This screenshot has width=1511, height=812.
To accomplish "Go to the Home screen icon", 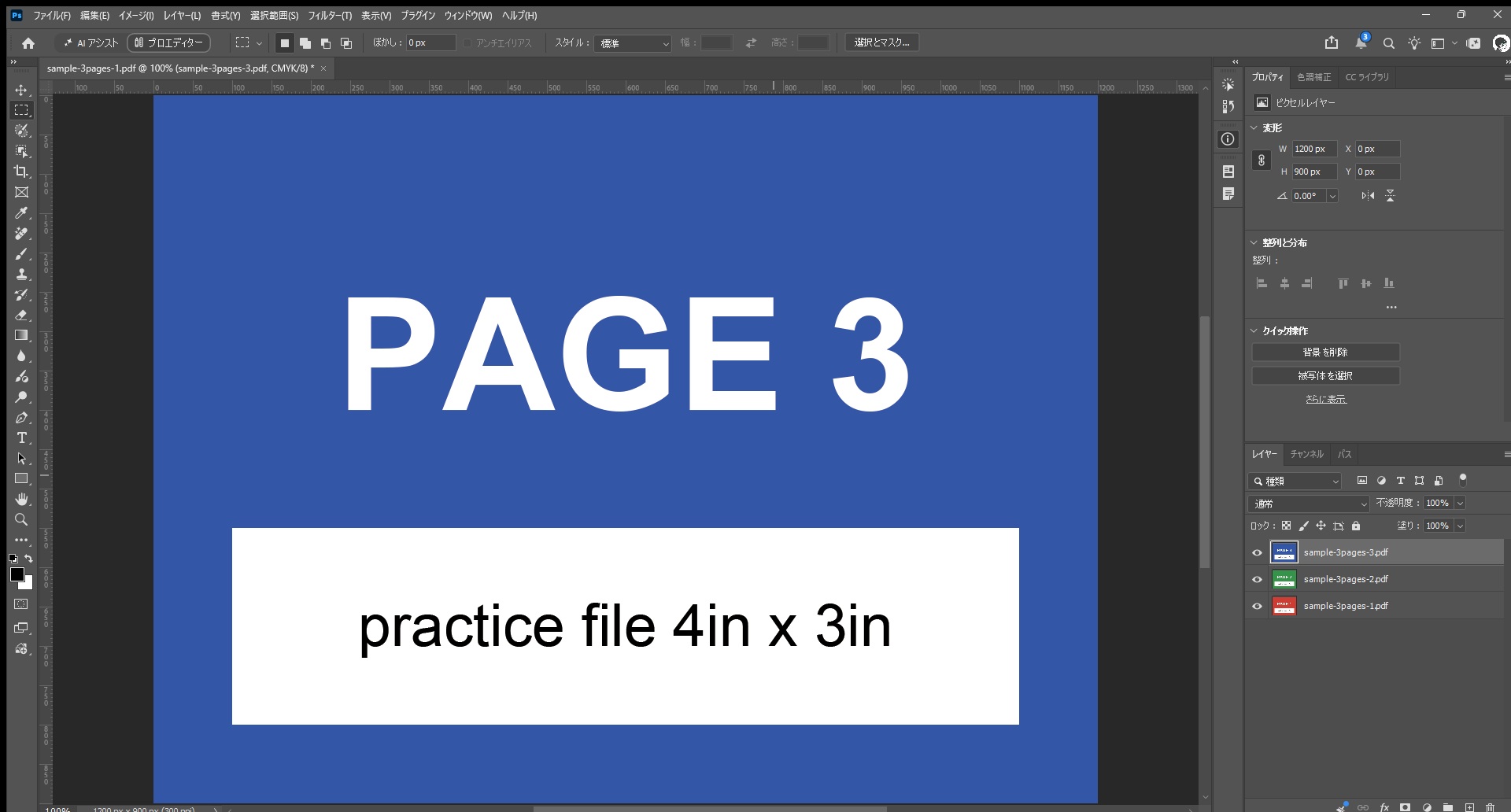I will point(28,43).
